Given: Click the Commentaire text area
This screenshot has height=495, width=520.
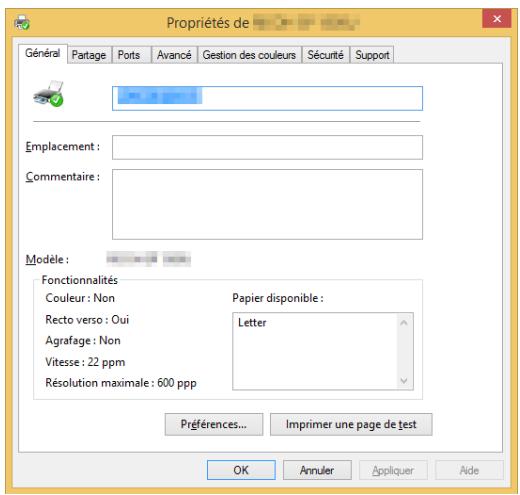Looking at the screenshot, I should (267, 204).
